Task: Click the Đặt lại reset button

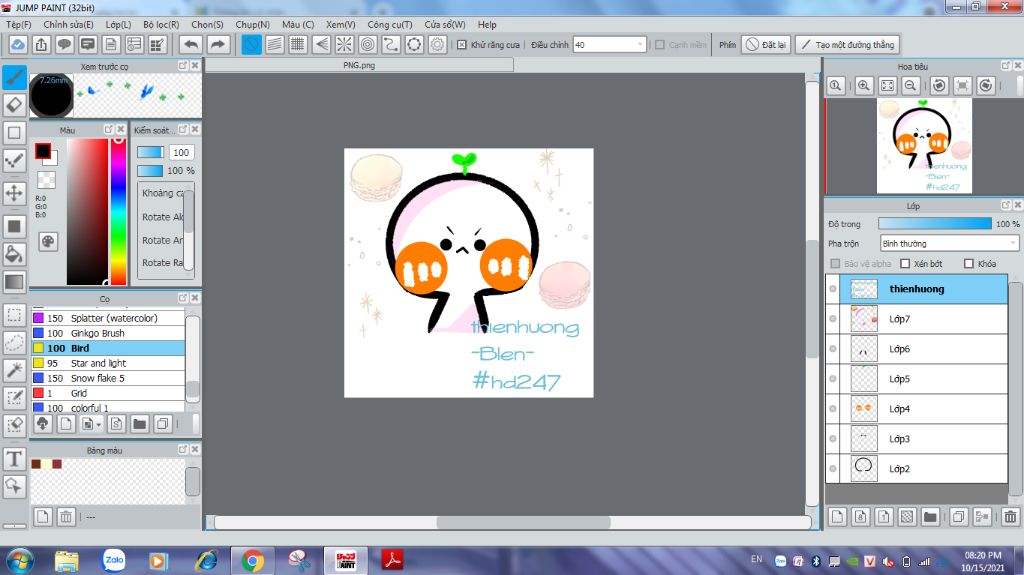Action: 765,45
